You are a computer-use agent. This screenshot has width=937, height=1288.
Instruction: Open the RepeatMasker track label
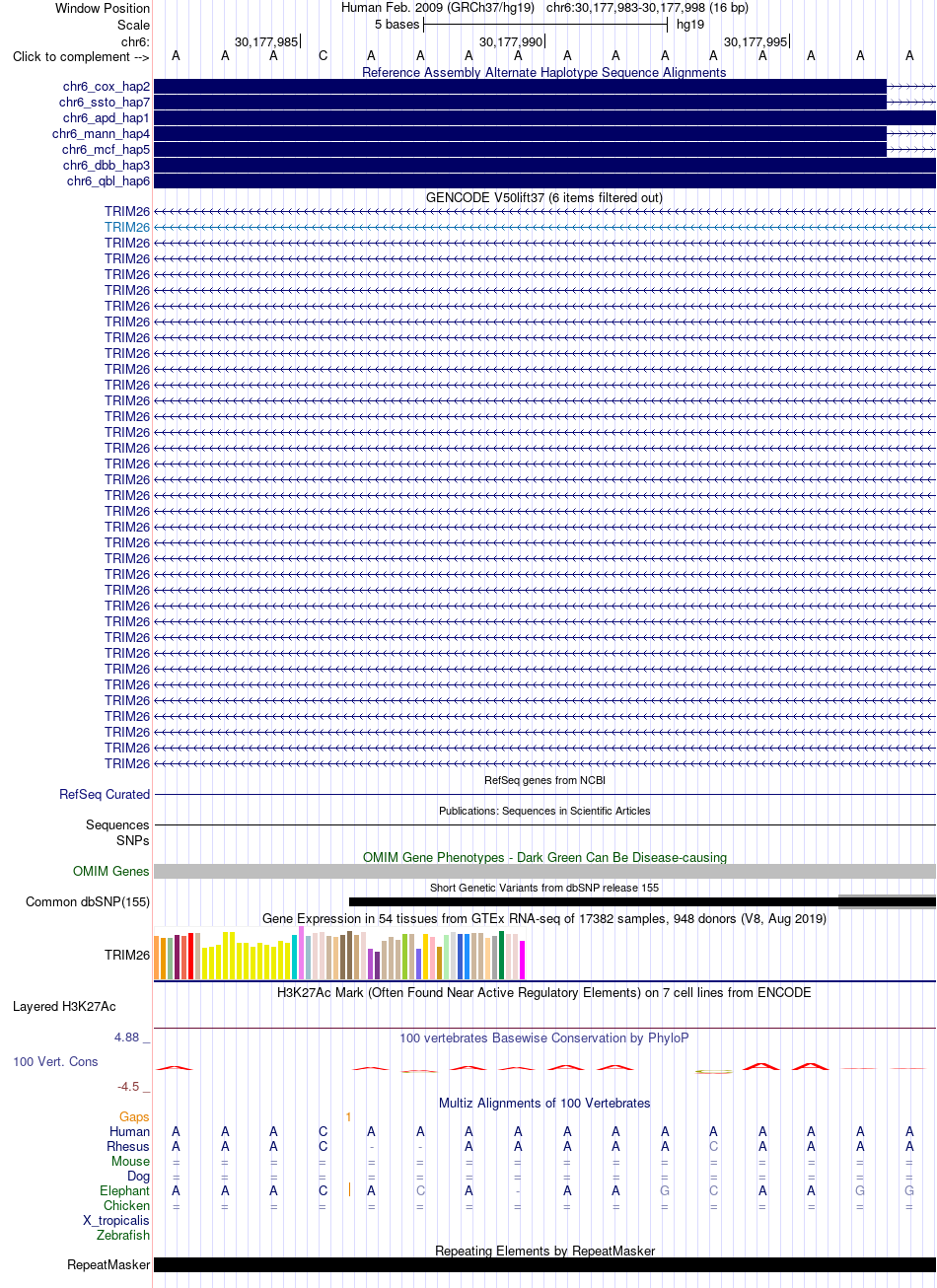point(108,1264)
